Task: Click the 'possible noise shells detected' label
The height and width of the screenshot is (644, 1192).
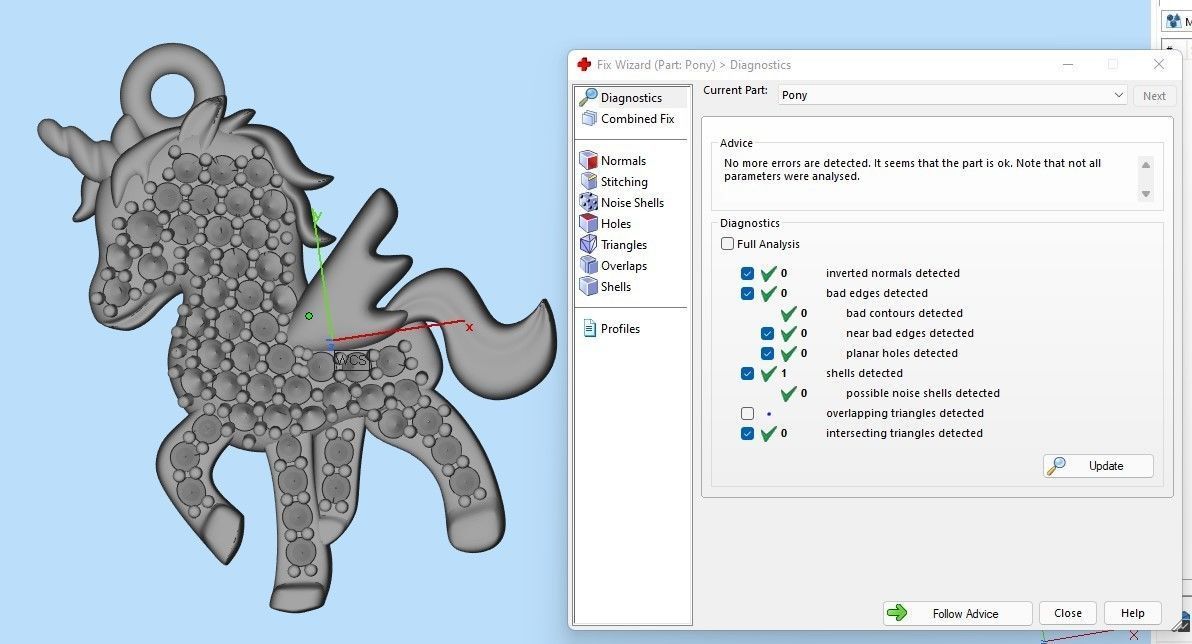Action: (x=922, y=393)
